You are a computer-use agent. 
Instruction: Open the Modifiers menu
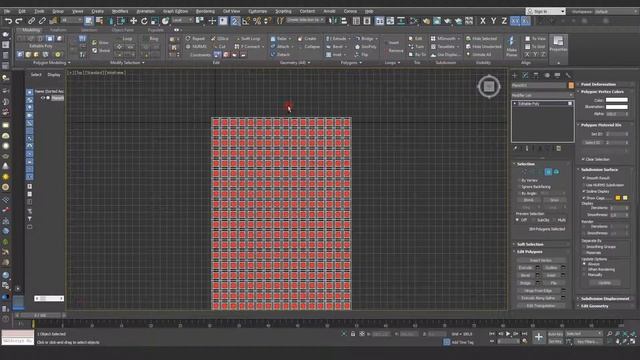pos(120,11)
